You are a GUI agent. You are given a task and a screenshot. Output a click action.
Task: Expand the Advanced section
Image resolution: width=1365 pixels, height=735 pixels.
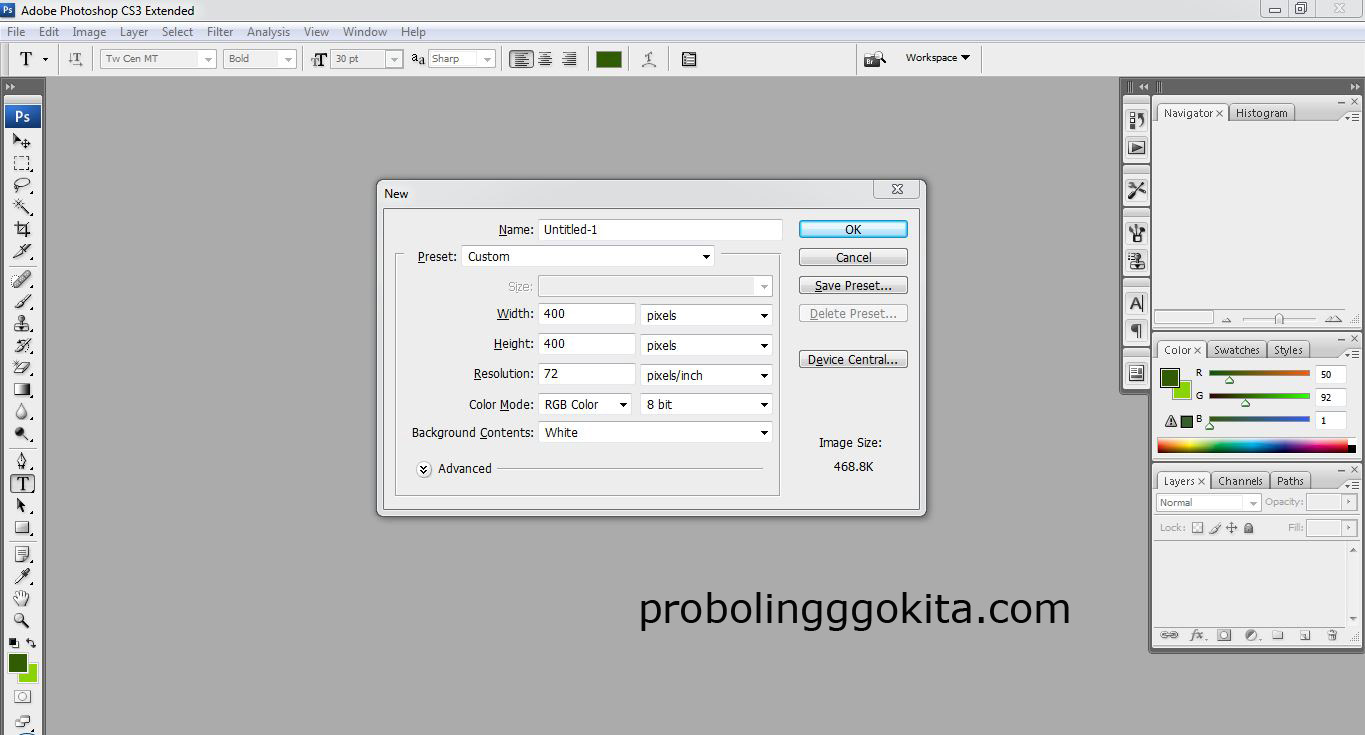click(424, 469)
